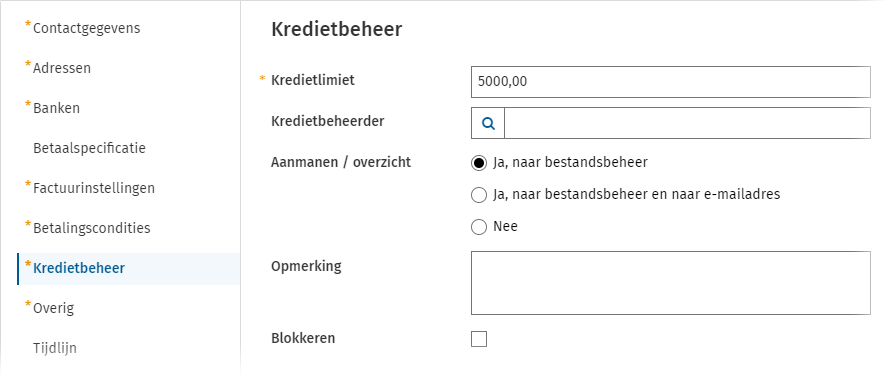Select Kredietbeheer in the sidebar
Image resolution: width=889 pixels, height=378 pixels.
(x=79, y=268)
